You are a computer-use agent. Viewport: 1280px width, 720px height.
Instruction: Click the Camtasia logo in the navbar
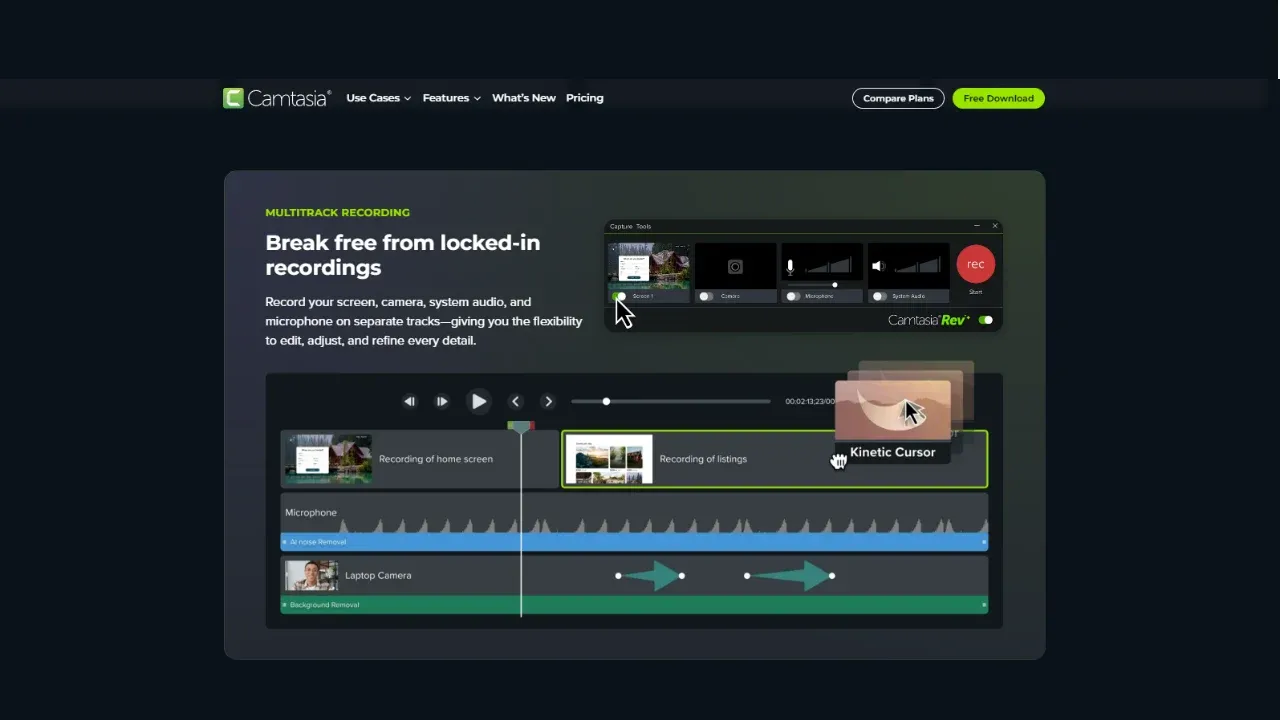click(x=277, y=97)
